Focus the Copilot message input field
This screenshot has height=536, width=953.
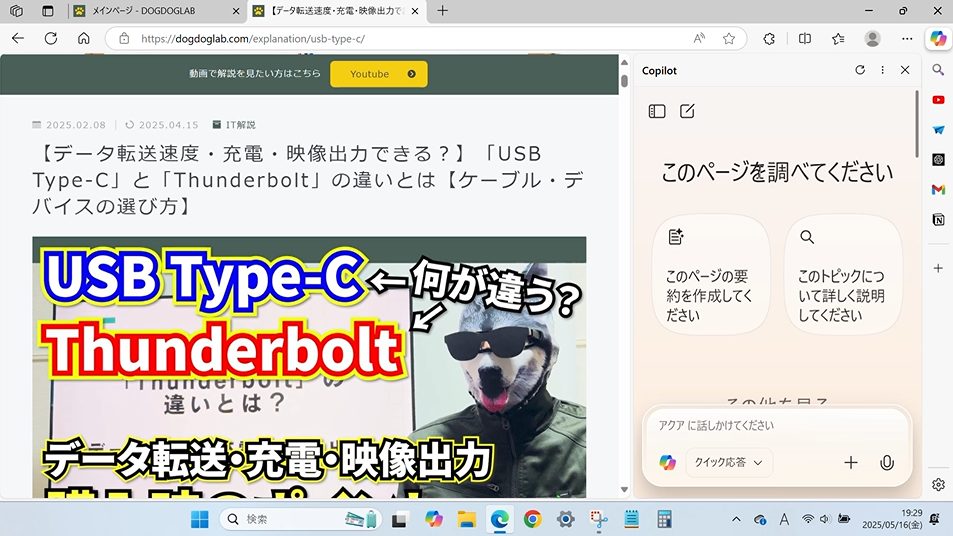tap(775, 425)
